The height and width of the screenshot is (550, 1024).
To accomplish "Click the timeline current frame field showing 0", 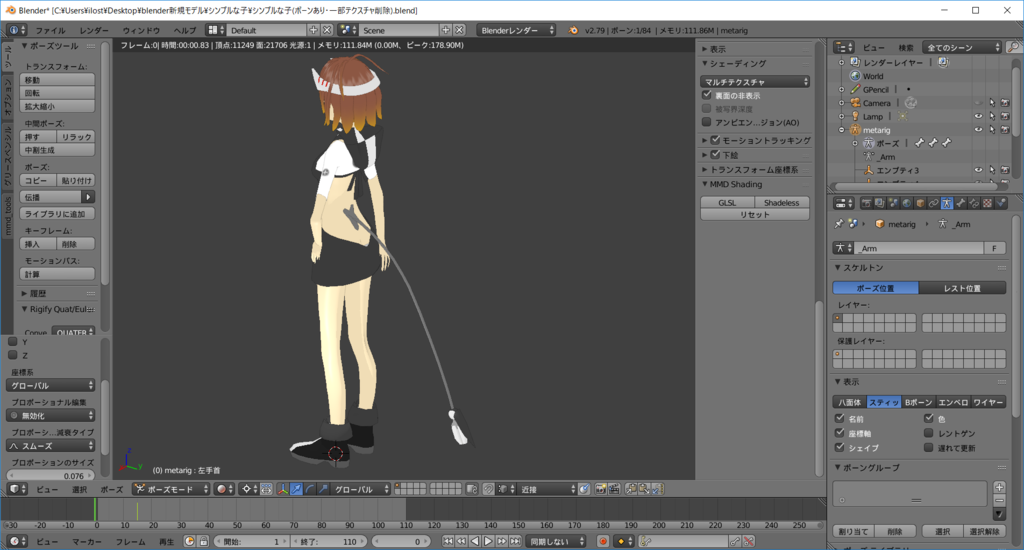I will pos(402,542).
